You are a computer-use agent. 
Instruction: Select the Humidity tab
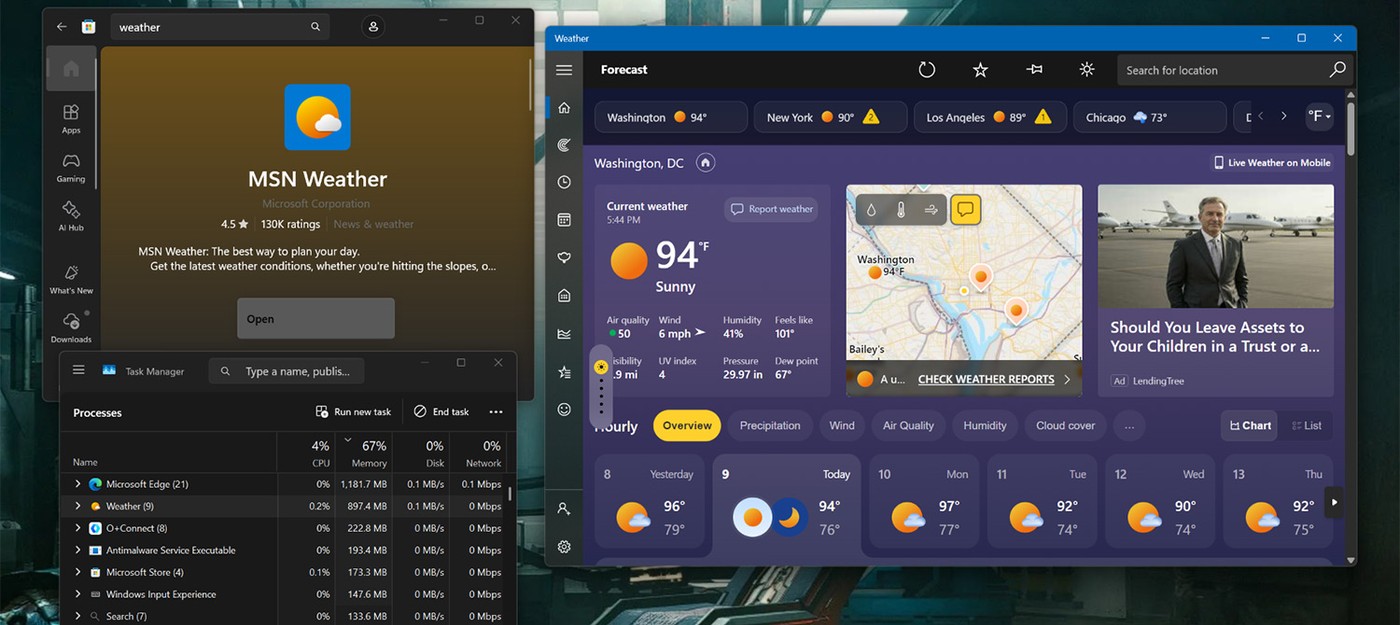(x=985, y=426)
